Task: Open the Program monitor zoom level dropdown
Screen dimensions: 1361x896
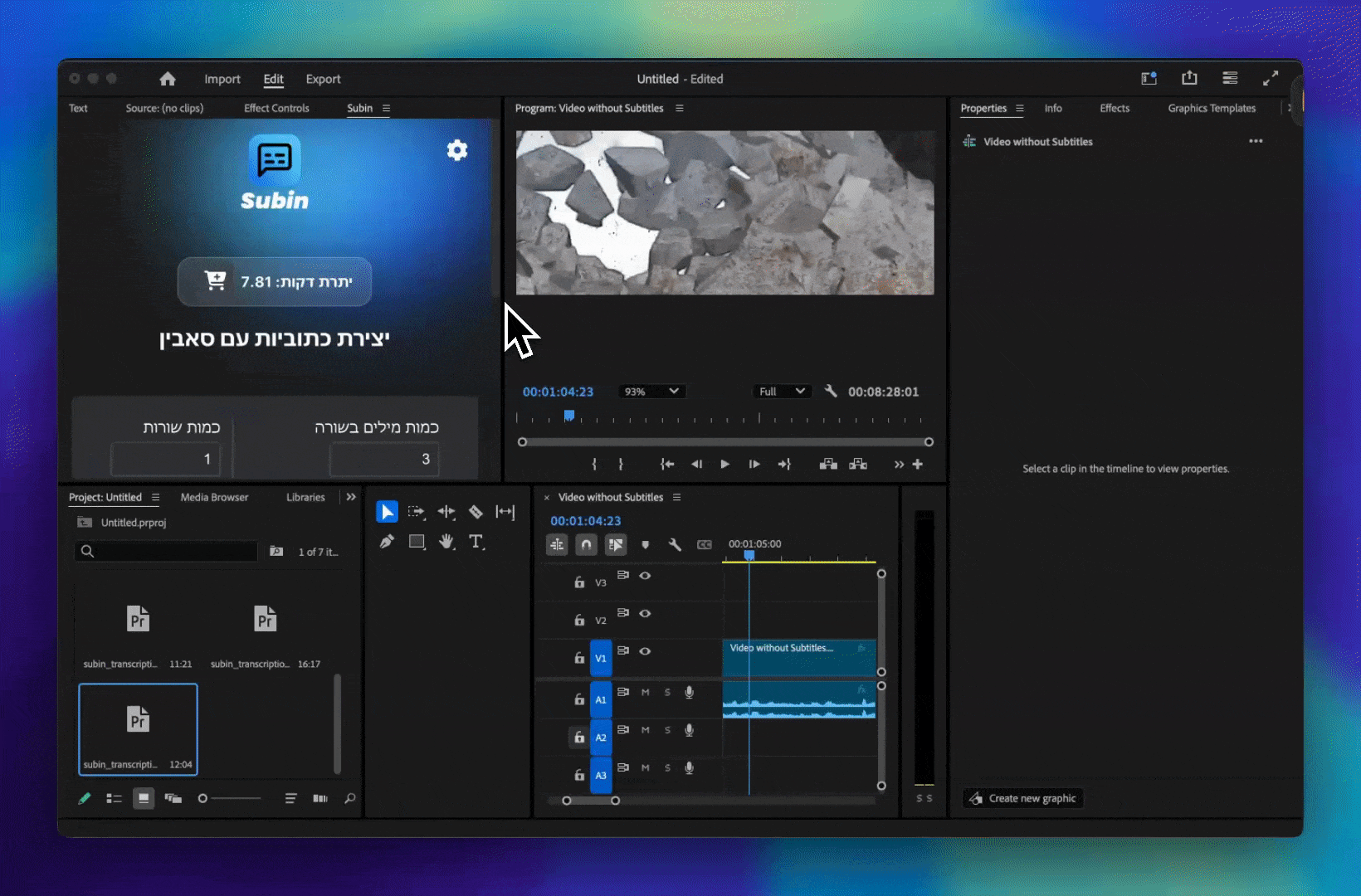Action: tap(652, 392)
